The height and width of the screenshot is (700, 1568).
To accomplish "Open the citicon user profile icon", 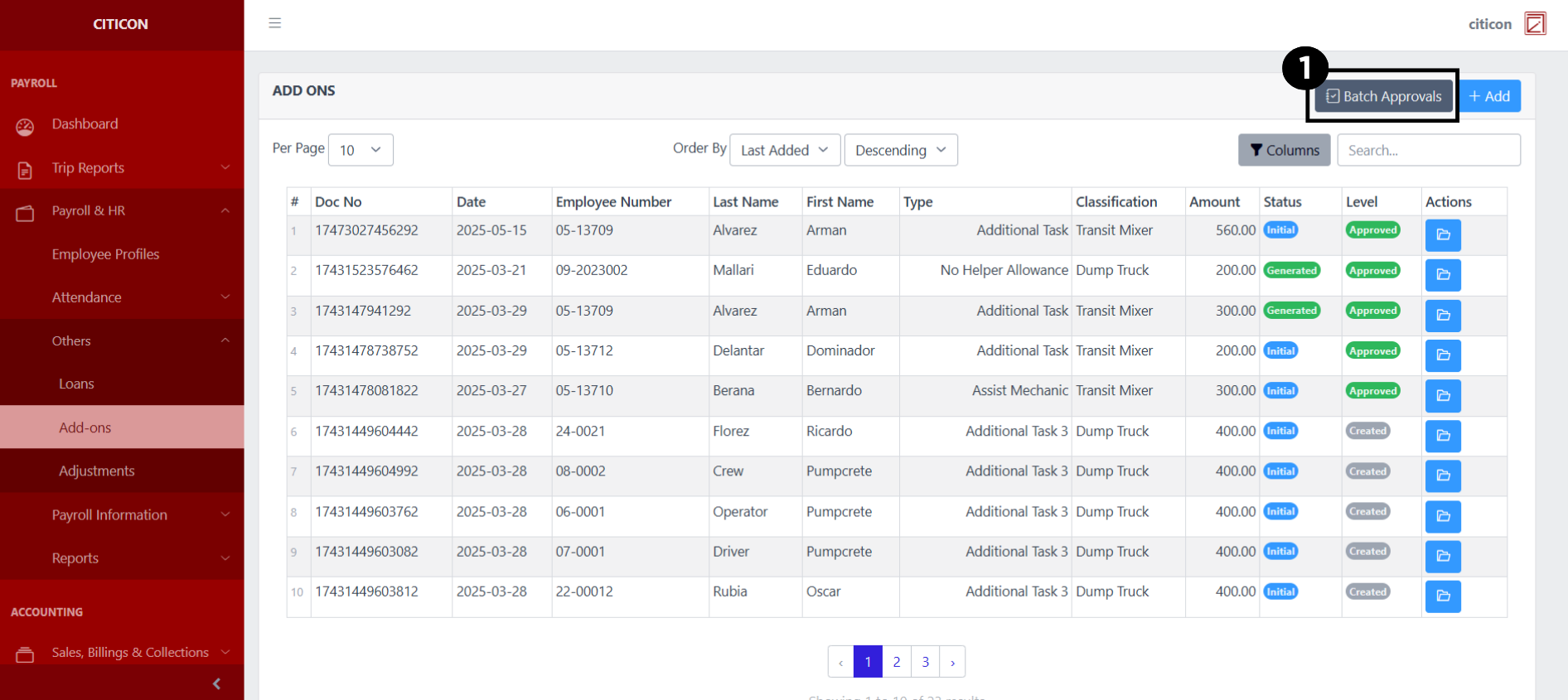I will [x=1535, y=23].
